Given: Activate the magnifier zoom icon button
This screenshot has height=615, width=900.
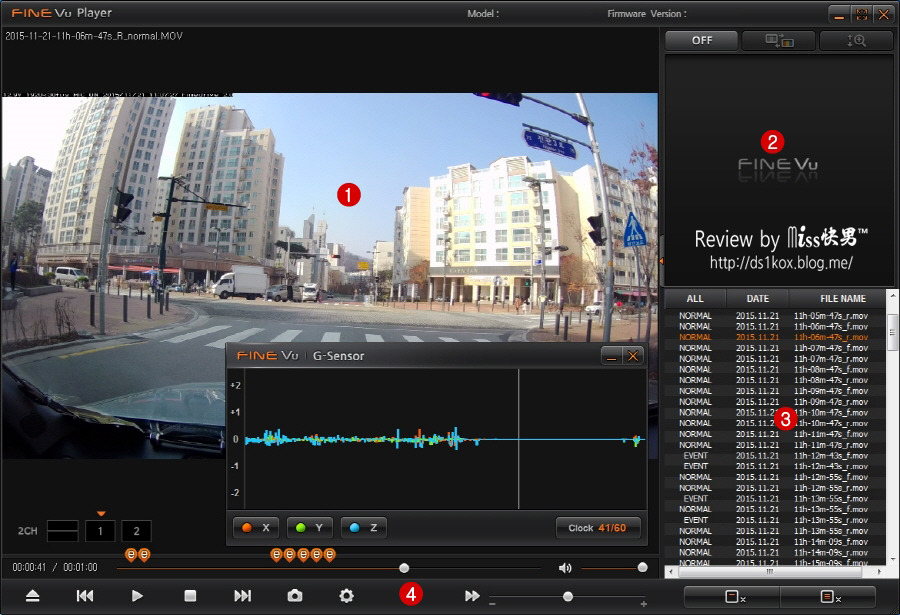Looking at the screenshot, I should pyautogui.click(x=856, y=41).
